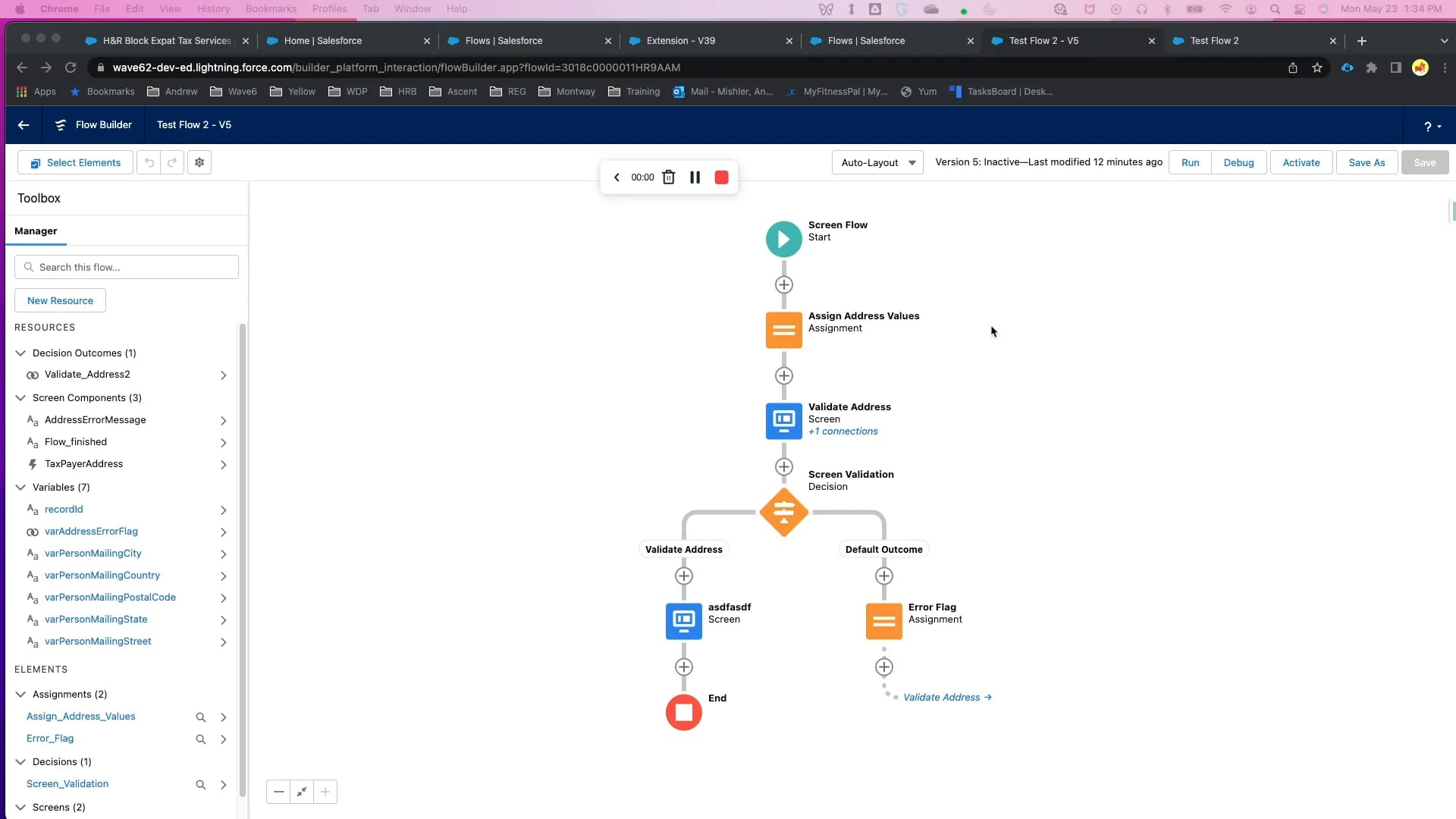Click the Toolbox panel scrollbar
The width and height of the screenshot is (1456, 819).
tap(243, 561)
